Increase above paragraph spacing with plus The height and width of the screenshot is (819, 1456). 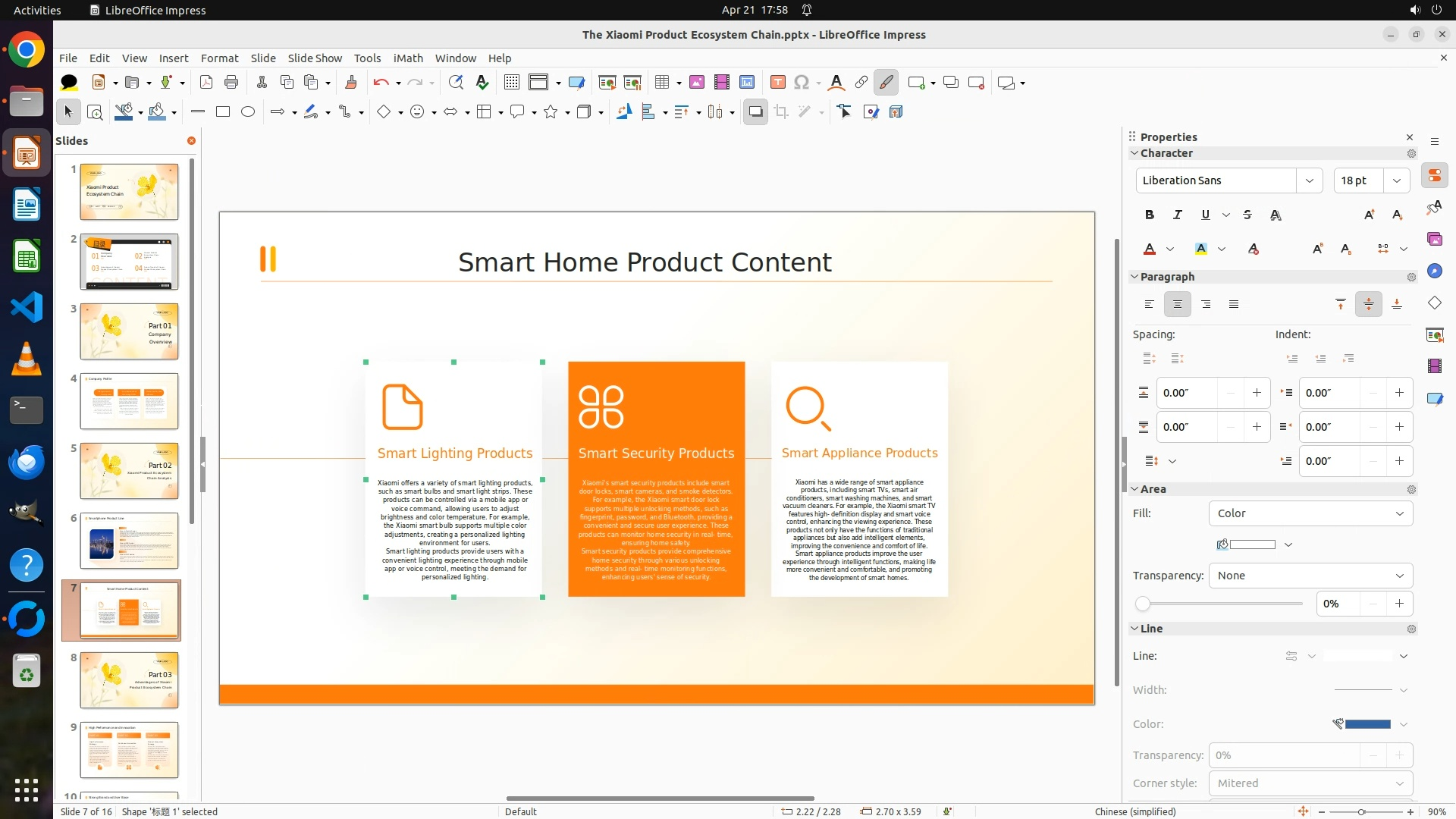(1257, 393)
